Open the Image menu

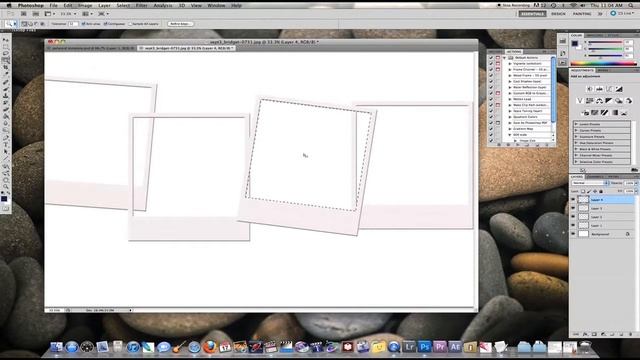tap(85, 6)
